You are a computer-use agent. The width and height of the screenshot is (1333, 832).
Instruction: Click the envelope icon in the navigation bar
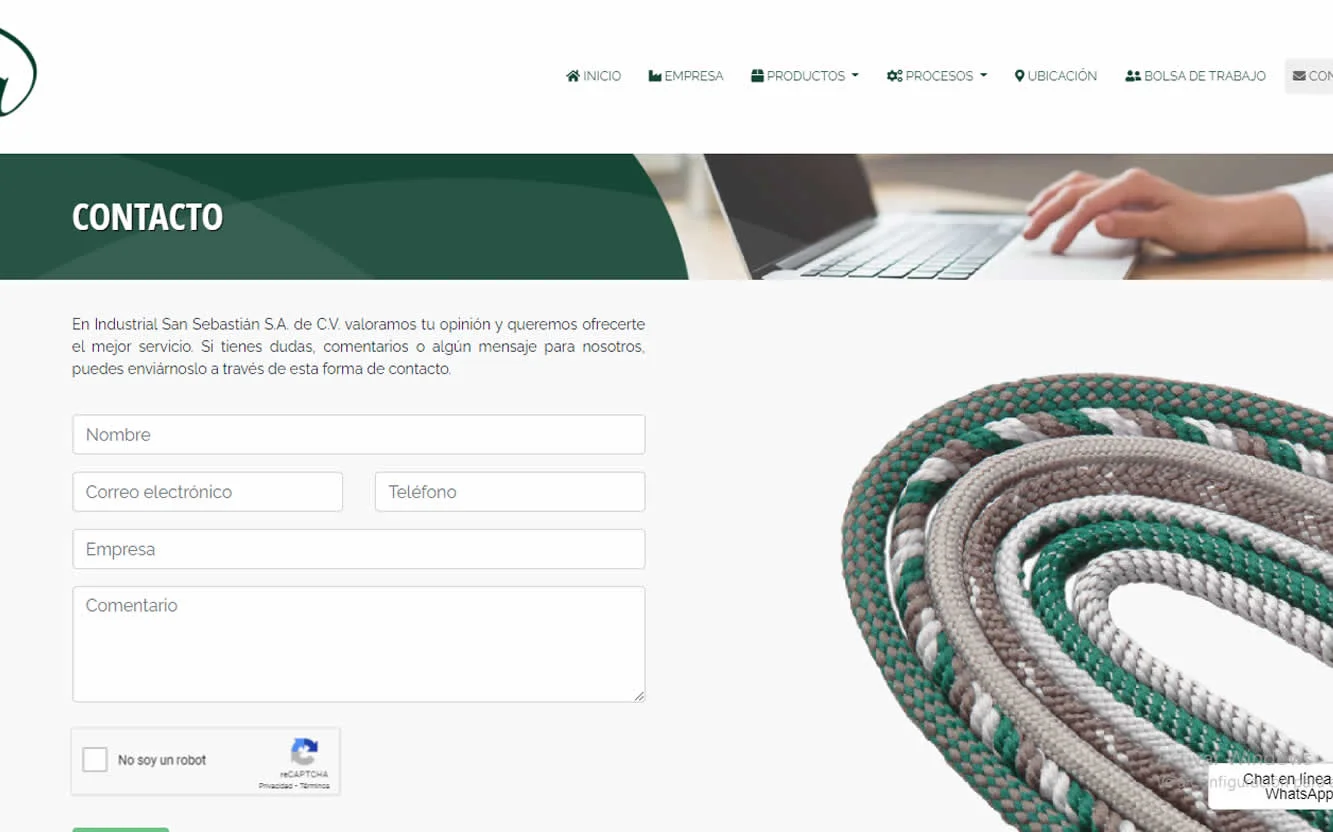pyautogui.click(x=1299, y=76)
